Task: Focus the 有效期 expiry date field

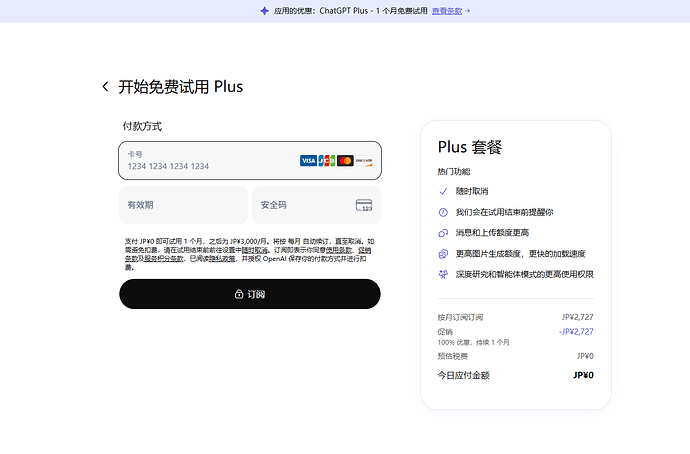Action: 183,205
